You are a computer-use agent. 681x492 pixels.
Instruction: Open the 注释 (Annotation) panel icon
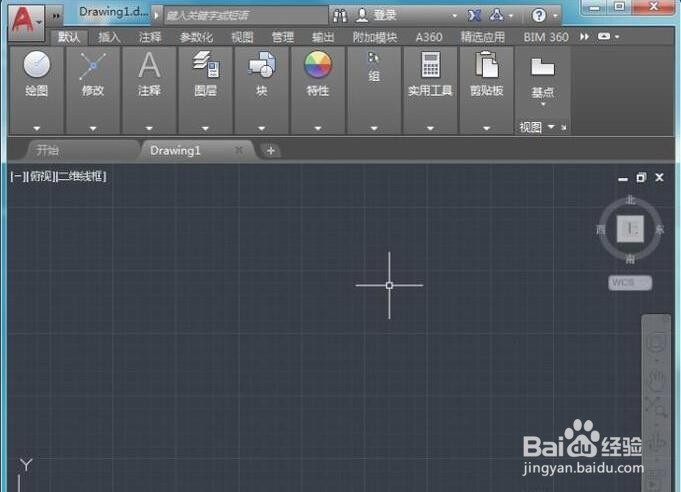pyautogui.click(x=149, y=65)
